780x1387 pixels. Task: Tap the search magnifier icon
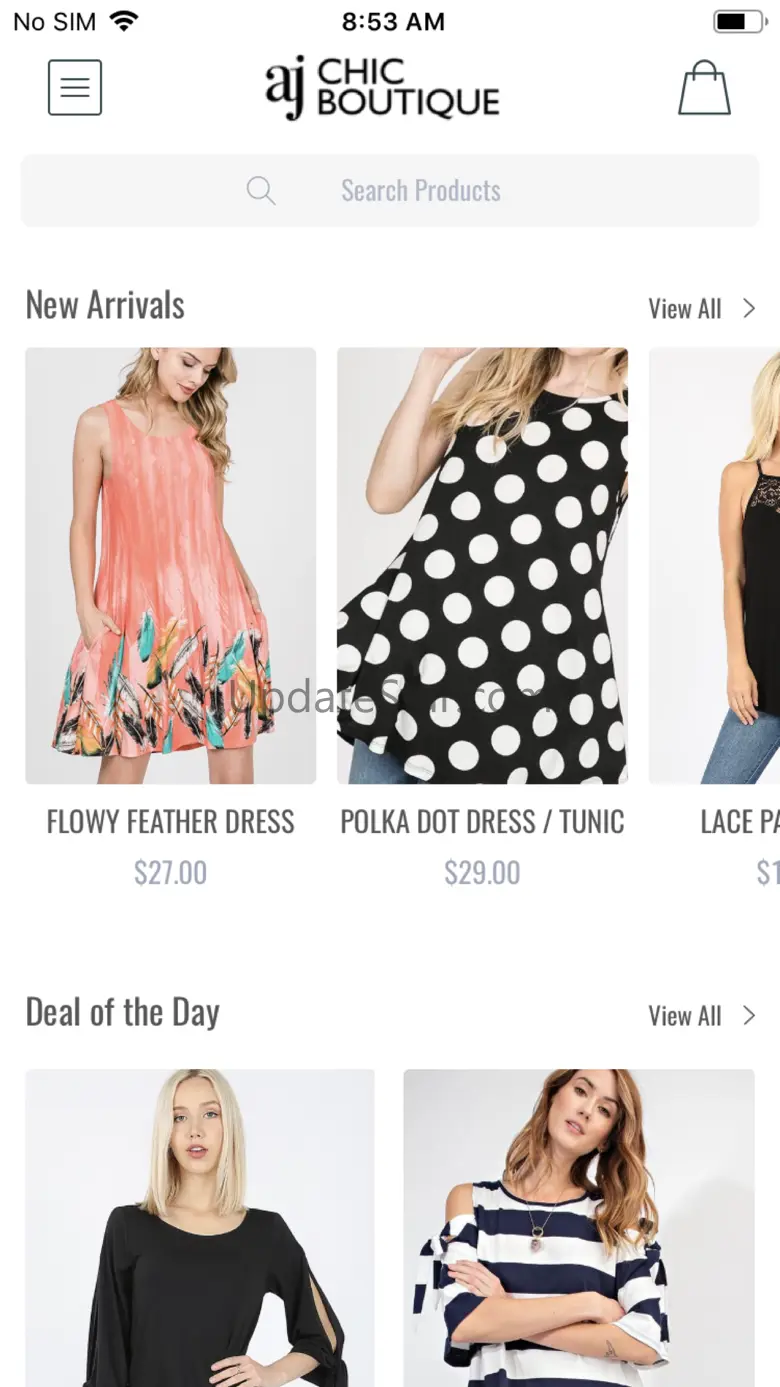click(261, 190)
